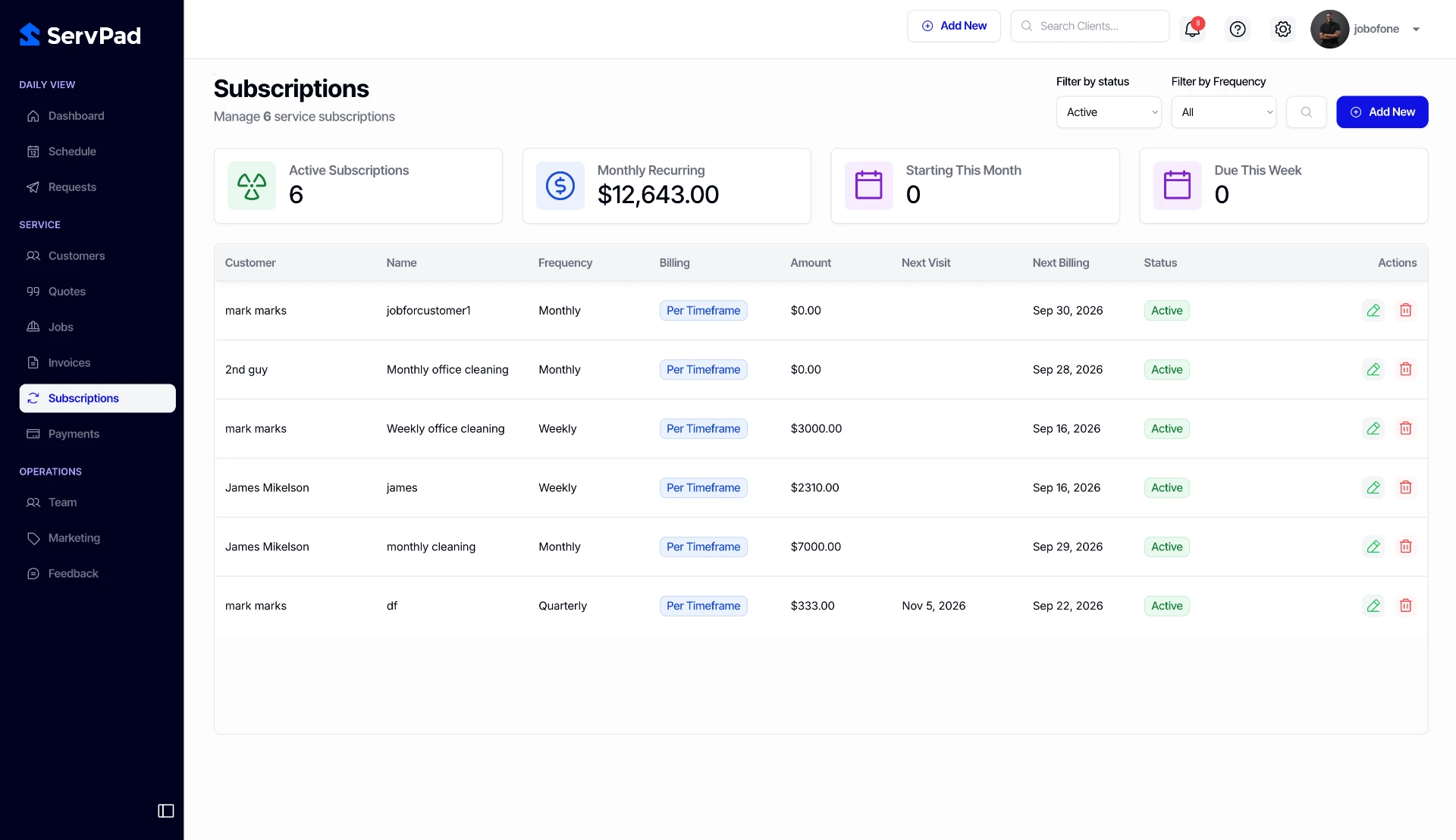
Task: Open the settings gear icon
Action: coord(1282,29)
